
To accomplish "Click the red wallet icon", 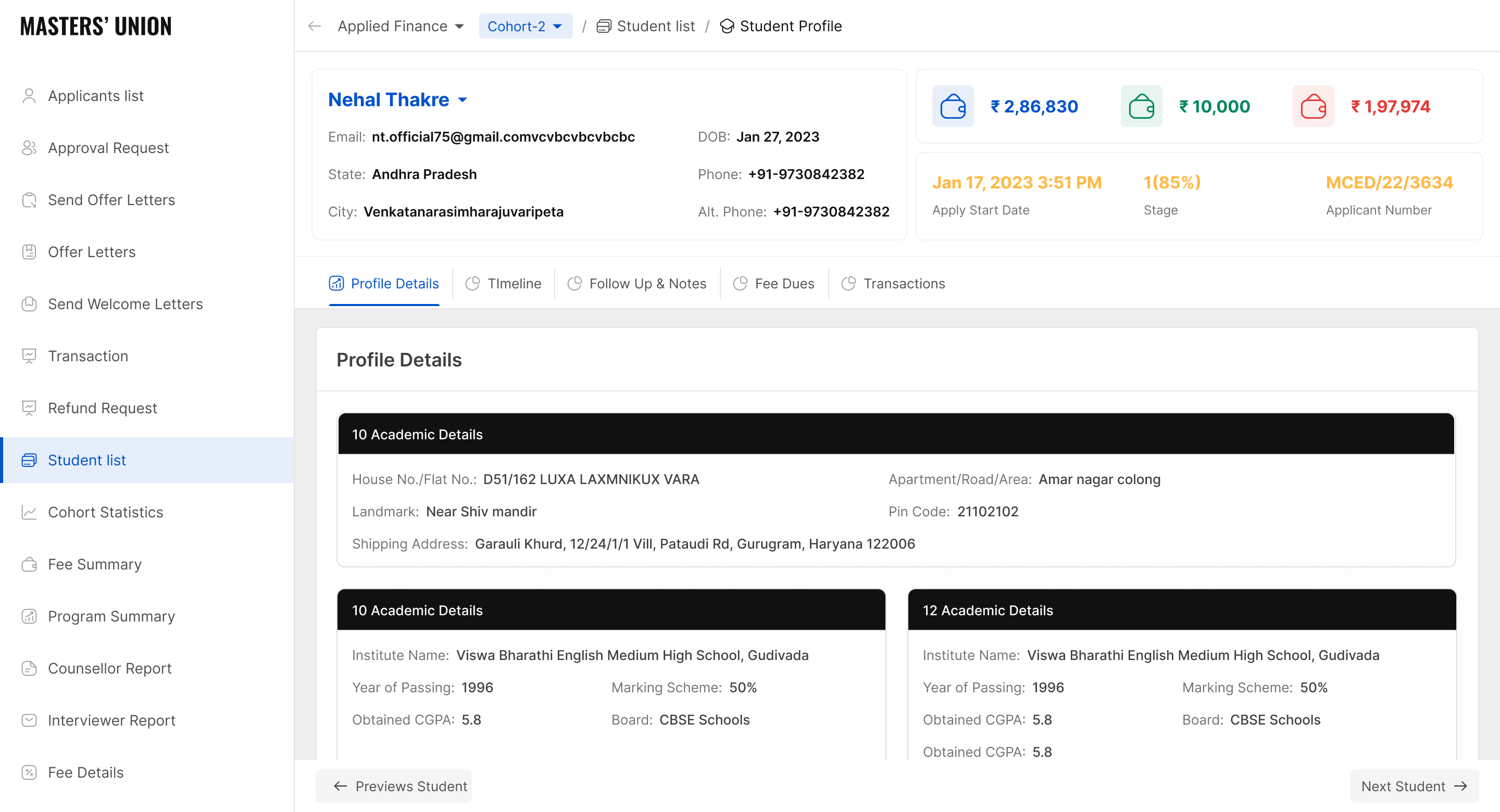I will (x=1312, y=107).
